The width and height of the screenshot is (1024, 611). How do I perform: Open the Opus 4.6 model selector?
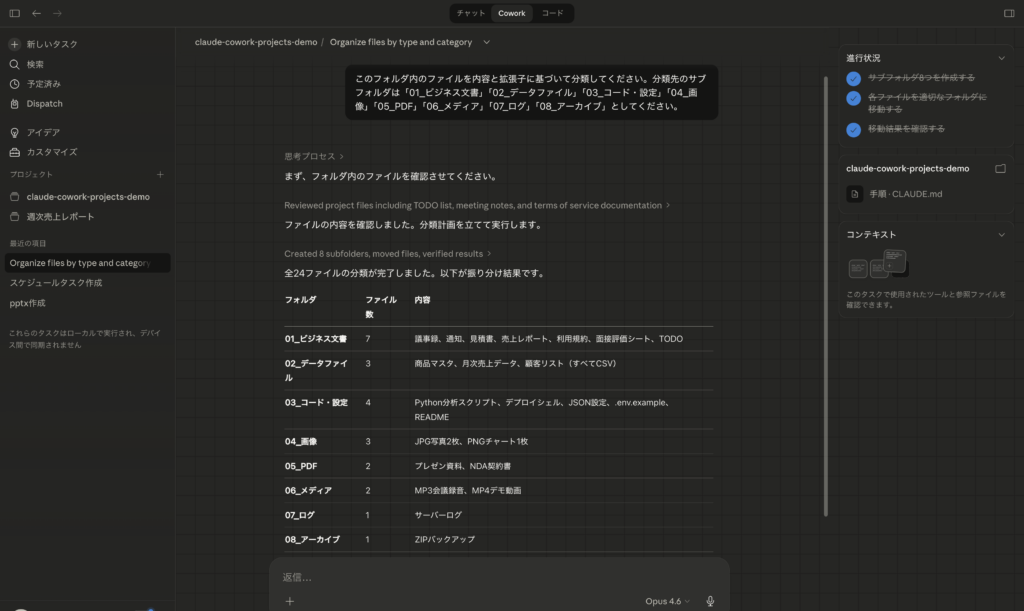pyautogui.click(x=665, y=601)
